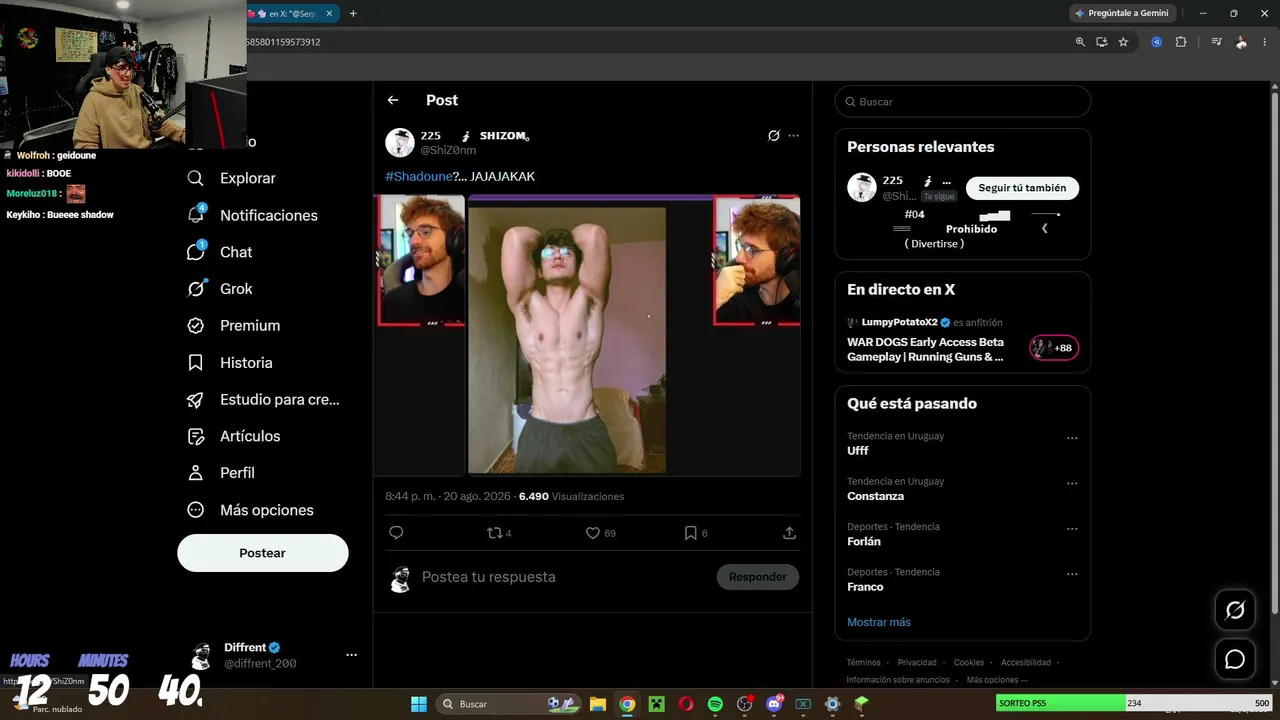Click the Grok sidebar icon
This screenshot has width=1280, height=720.
196,289
